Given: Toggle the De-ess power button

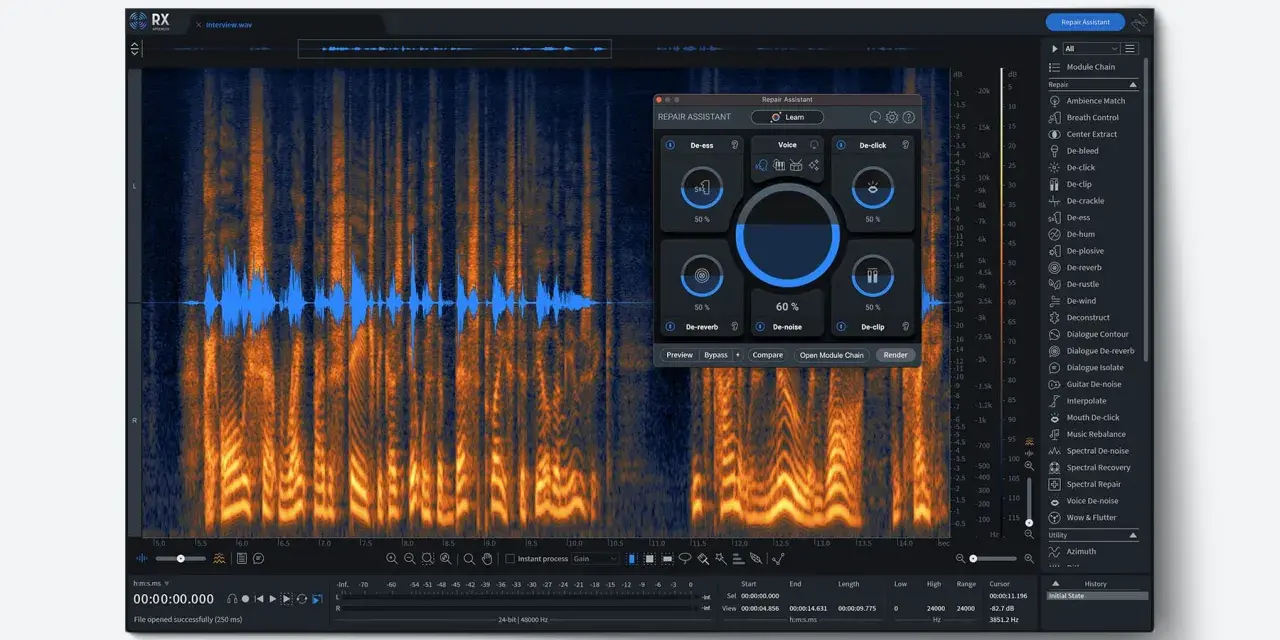Looking at the screenshot, I should click(x=670, y=145).
